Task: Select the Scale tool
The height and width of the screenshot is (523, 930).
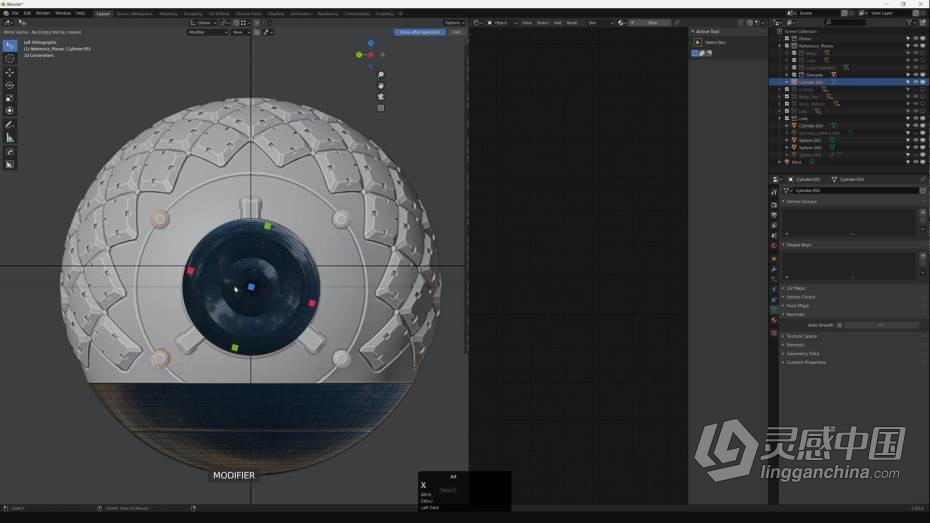Action: tap(10, 98)
